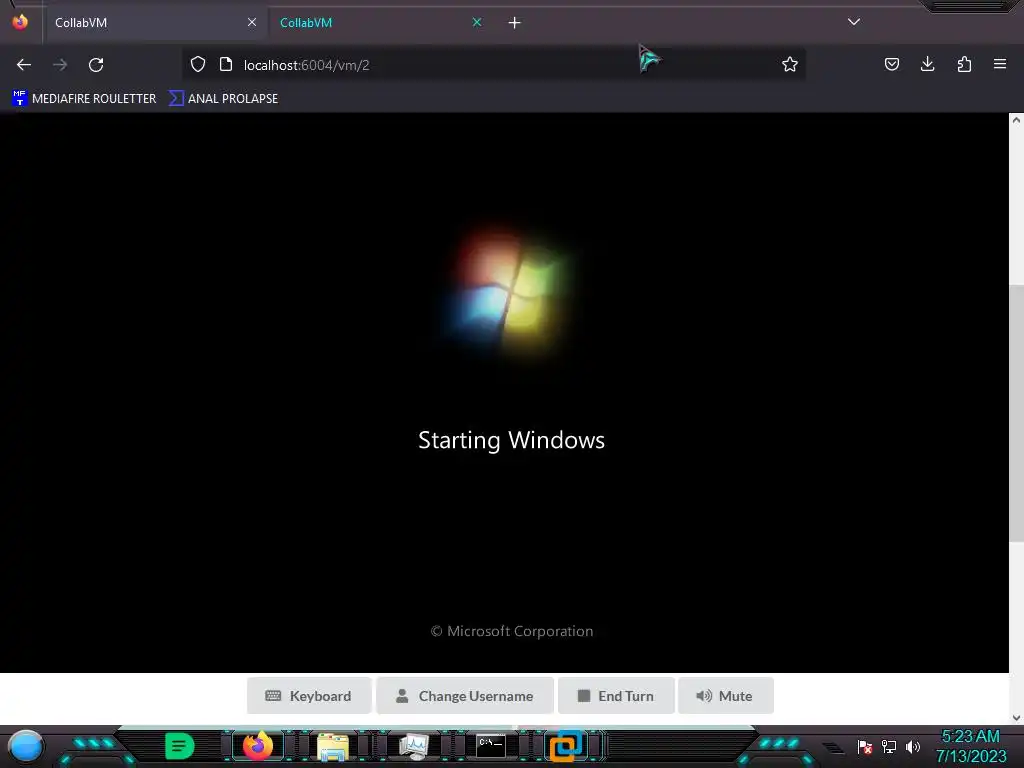Close the first CollabVM tab
Screen dimensions: 1024x768
point(252,22)
